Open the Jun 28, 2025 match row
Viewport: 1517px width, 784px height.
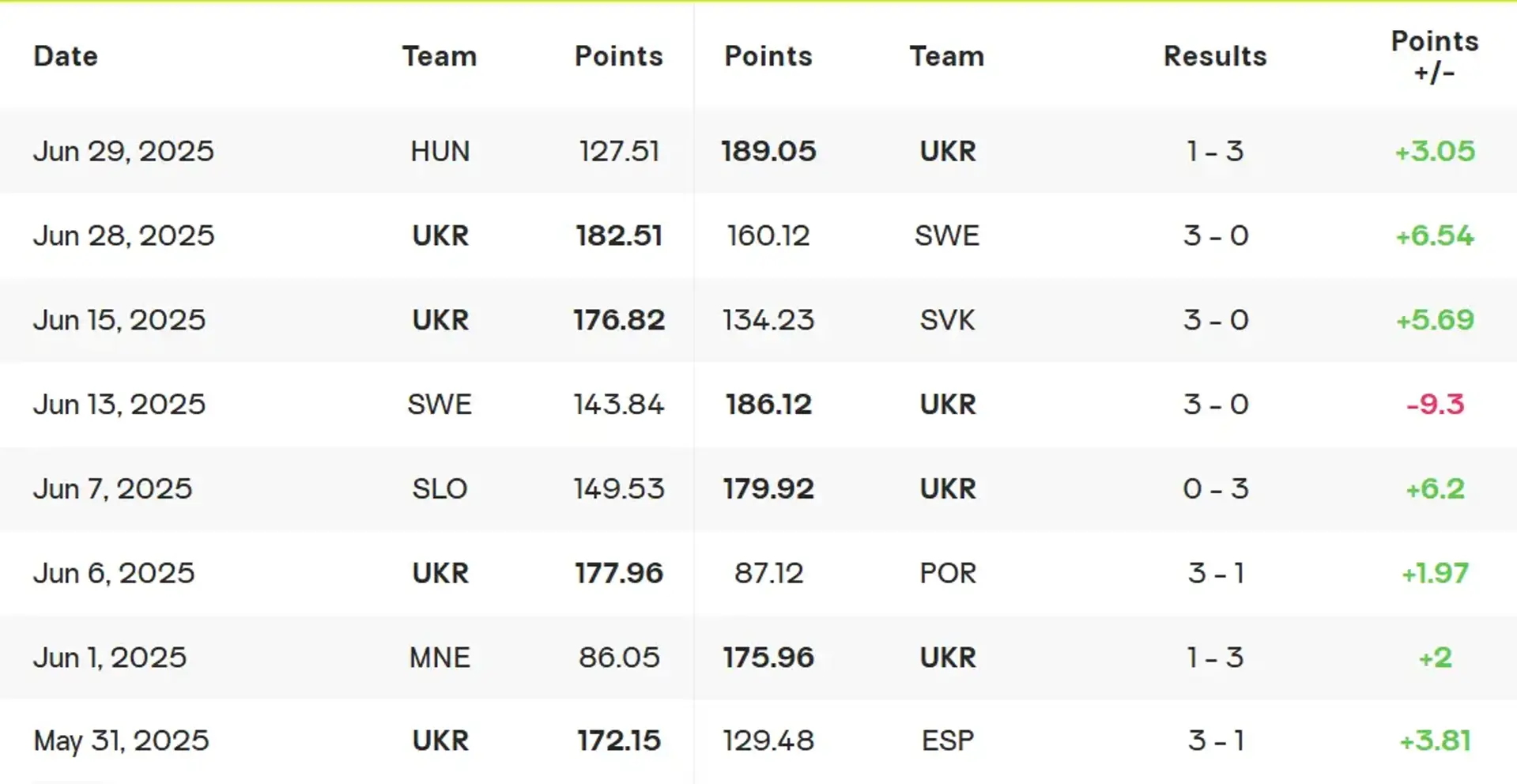tap(758, 236)
